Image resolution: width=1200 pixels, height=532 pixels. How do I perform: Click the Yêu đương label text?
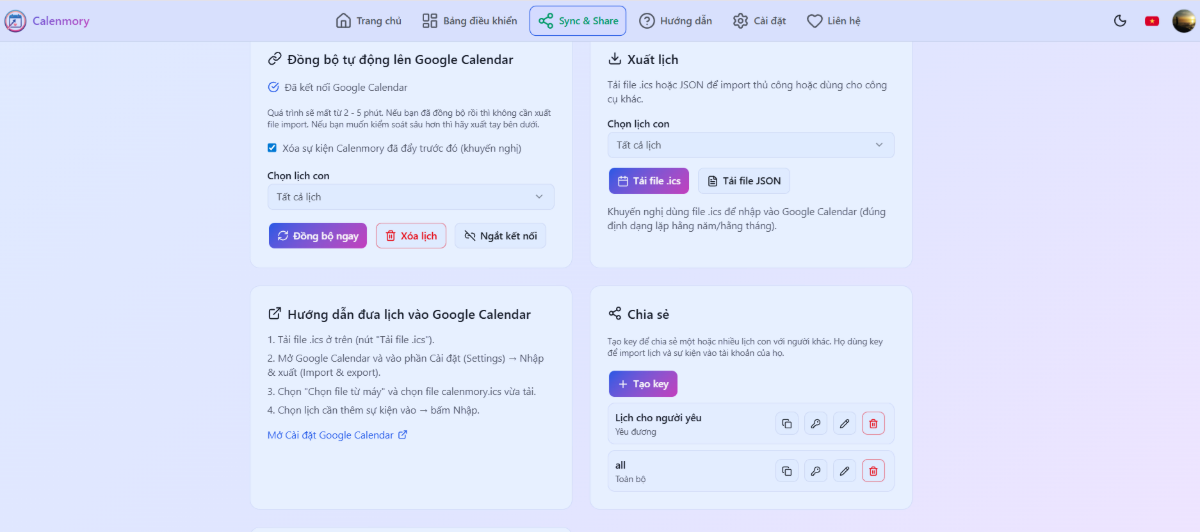[635, 432]
